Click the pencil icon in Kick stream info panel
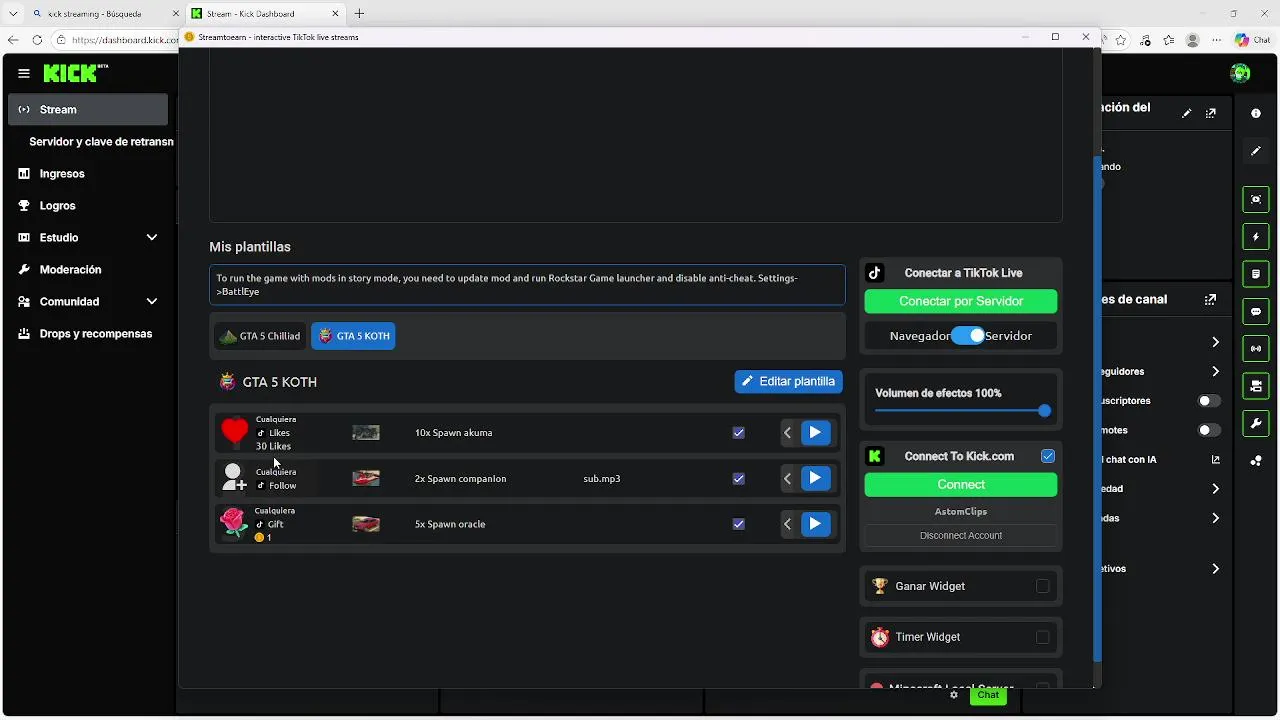The image size is (1280, 720). point(1187,114)
